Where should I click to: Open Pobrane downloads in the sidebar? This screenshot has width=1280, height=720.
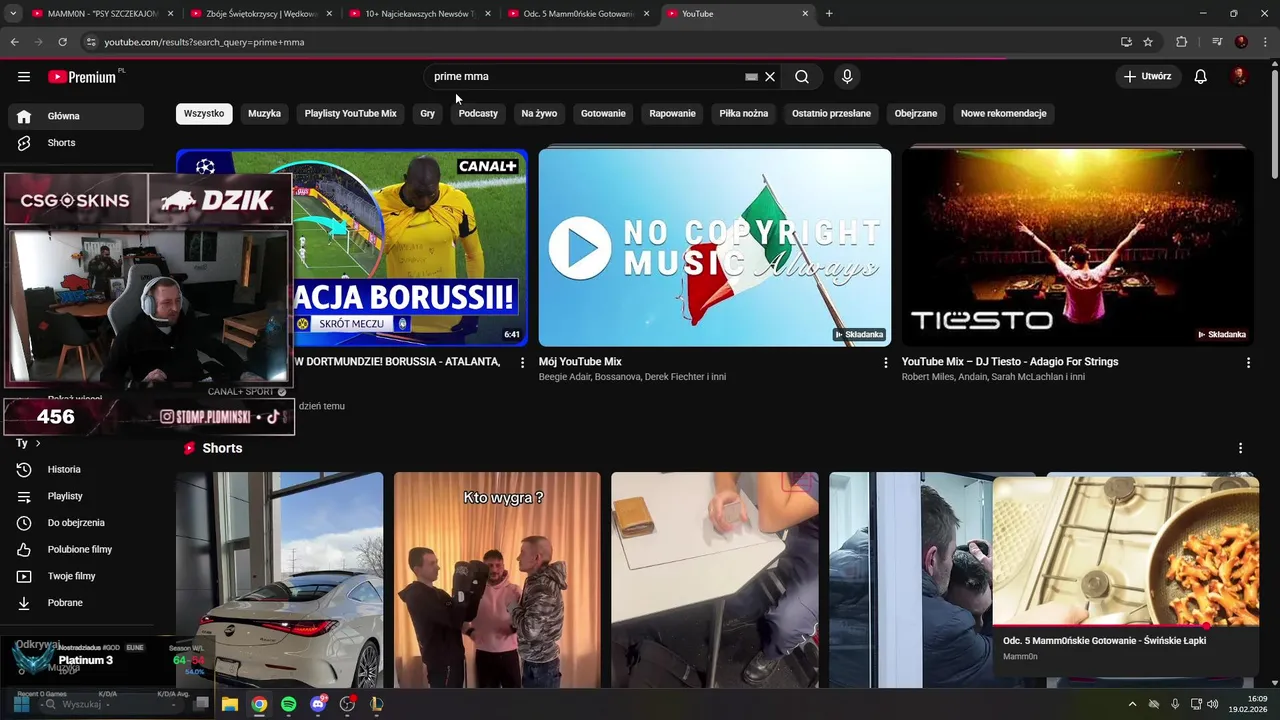pos(76,603)
